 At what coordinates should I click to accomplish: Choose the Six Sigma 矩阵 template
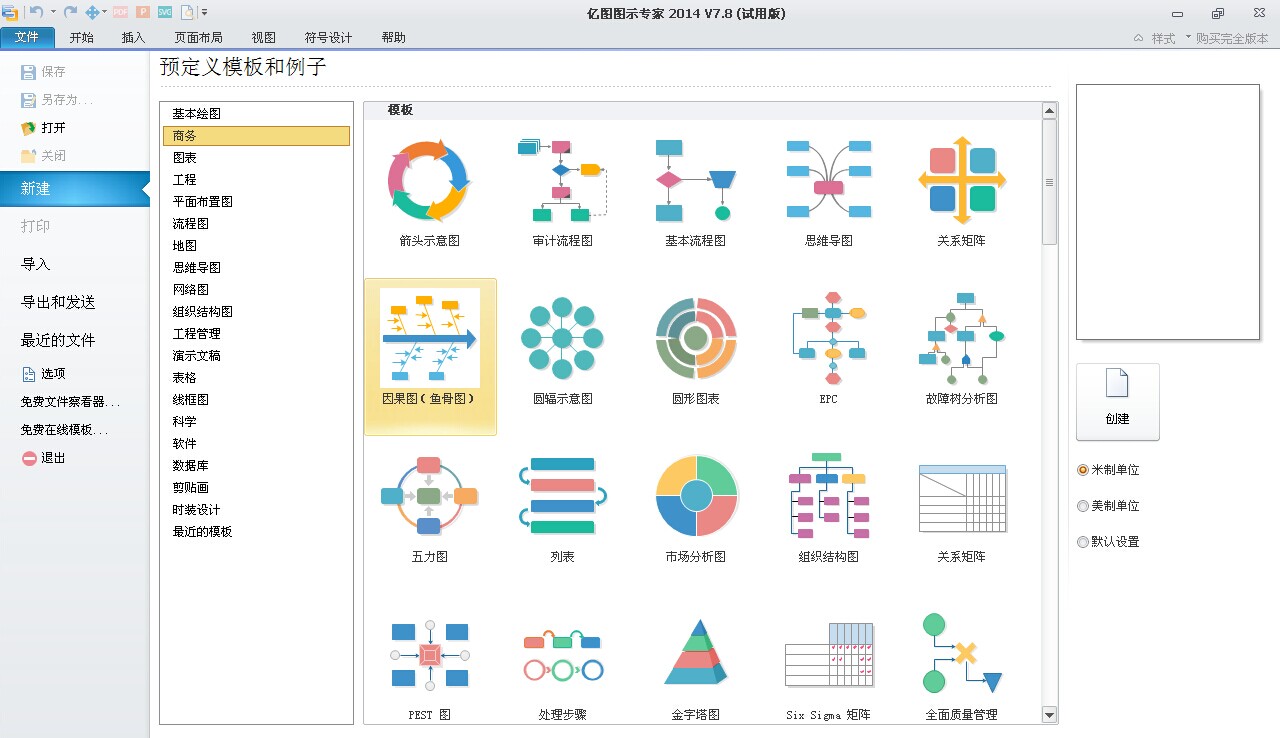pyautogui.click(x=828, y=656)
